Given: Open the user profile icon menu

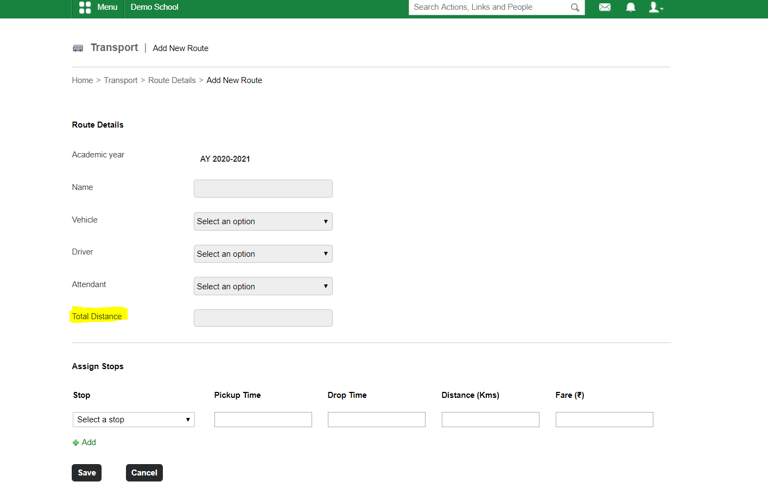Looking at the screenshot, I should 655,7.
